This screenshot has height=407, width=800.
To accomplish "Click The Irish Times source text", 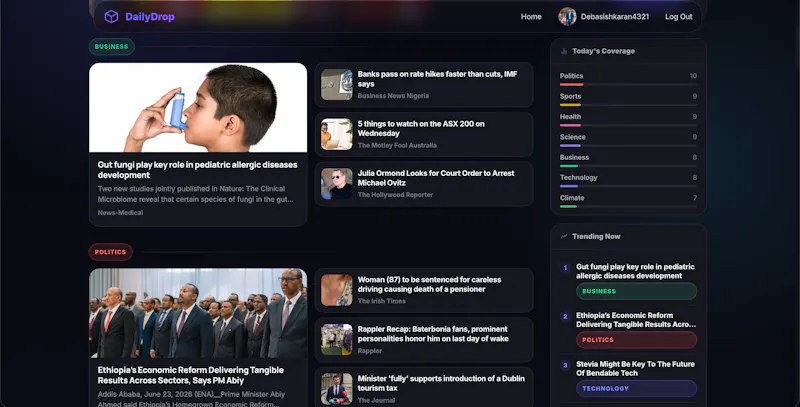I will (382, 301).
